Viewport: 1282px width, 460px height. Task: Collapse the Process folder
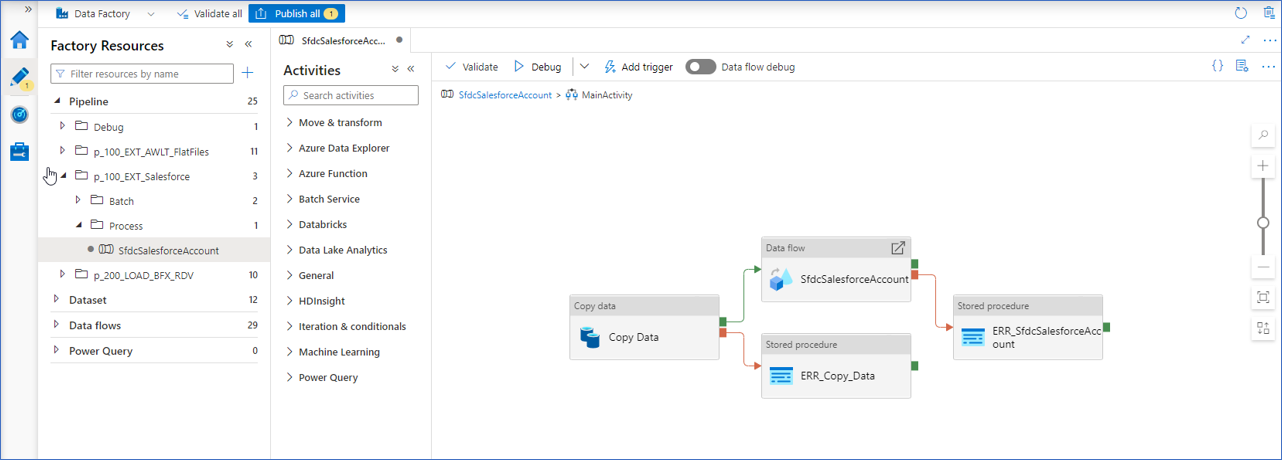click(79, 226)
